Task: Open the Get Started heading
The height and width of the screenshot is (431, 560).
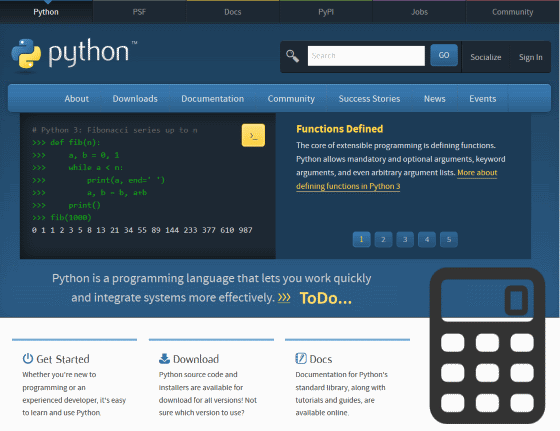Action: (x=63, y=359)
